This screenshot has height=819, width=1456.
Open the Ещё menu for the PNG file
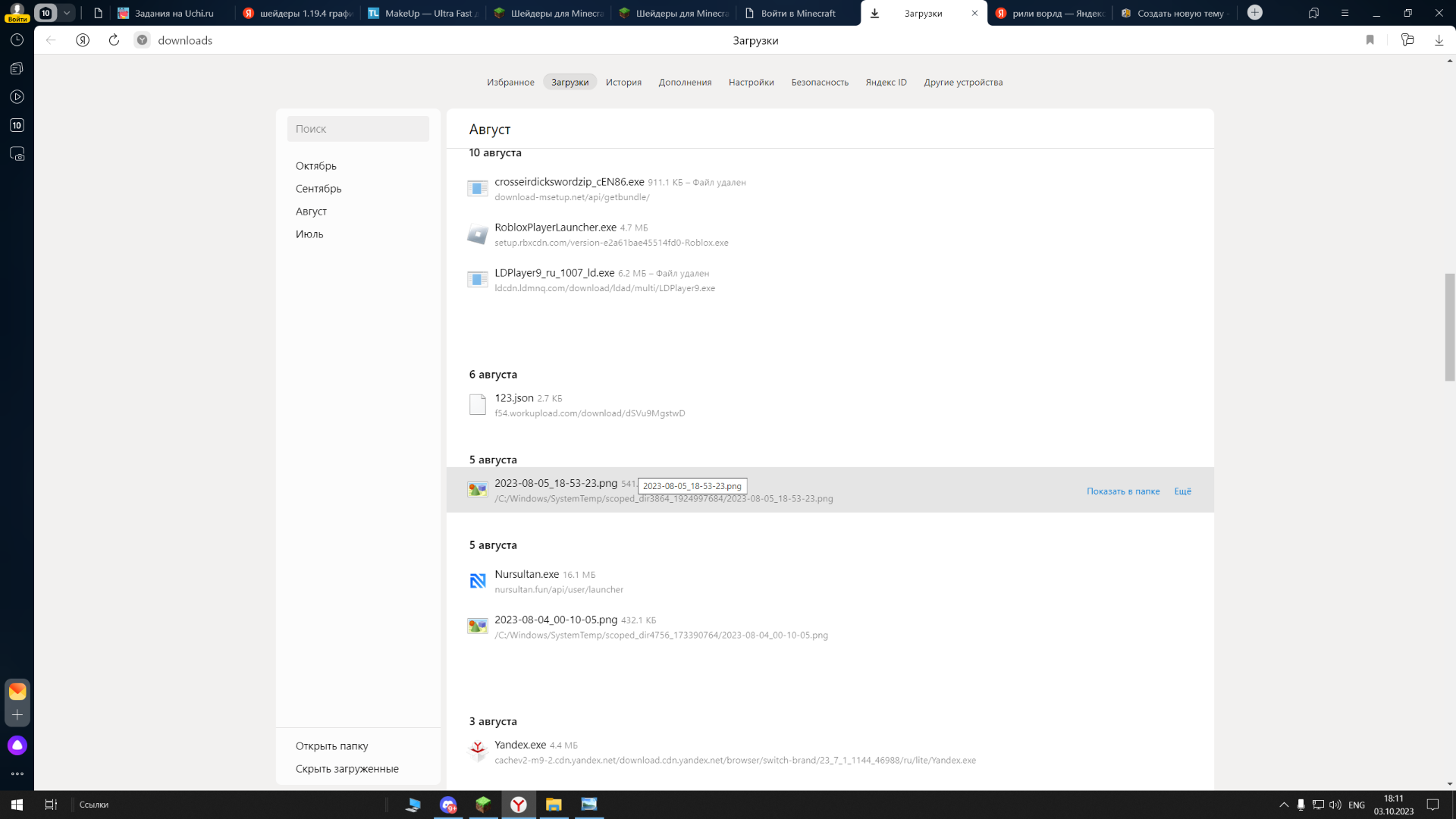pyautogui.click(x=1182, y=491)
